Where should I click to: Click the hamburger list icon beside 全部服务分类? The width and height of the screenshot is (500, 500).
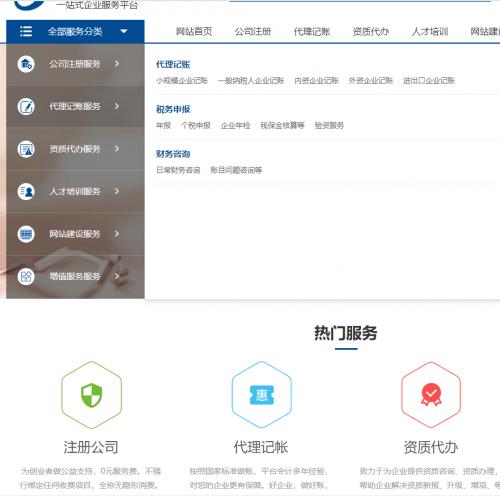[26, 31]
